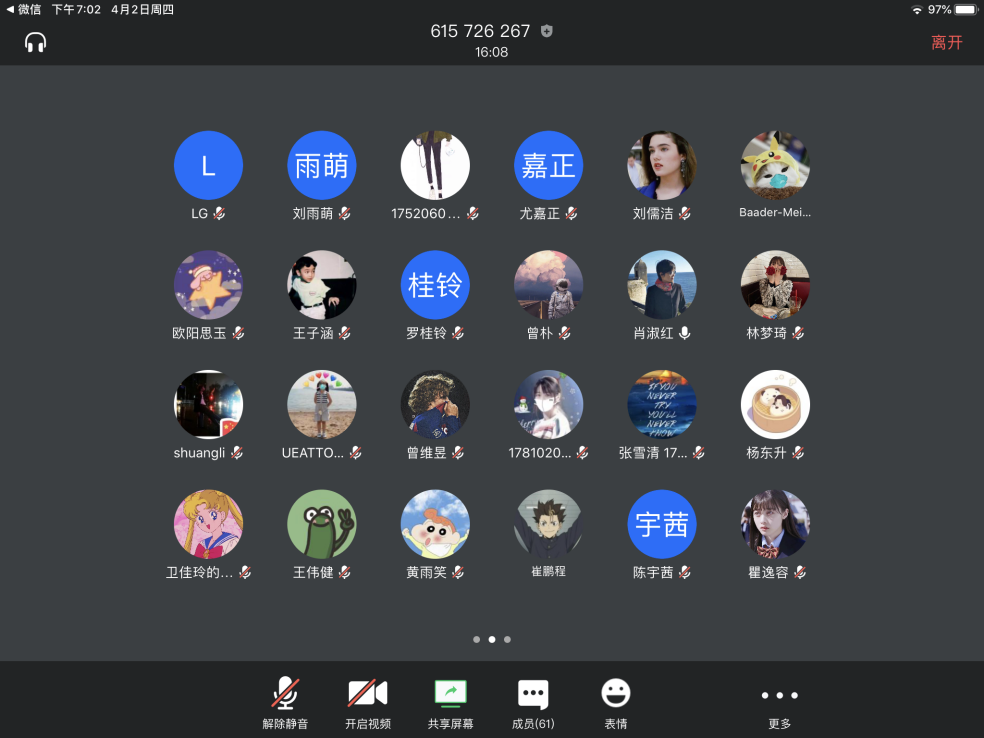Viewport: 984px width, 738px height.
Task: Tap muted mic icon beside 欧阳思玉
Action: [x=238, y=333]
